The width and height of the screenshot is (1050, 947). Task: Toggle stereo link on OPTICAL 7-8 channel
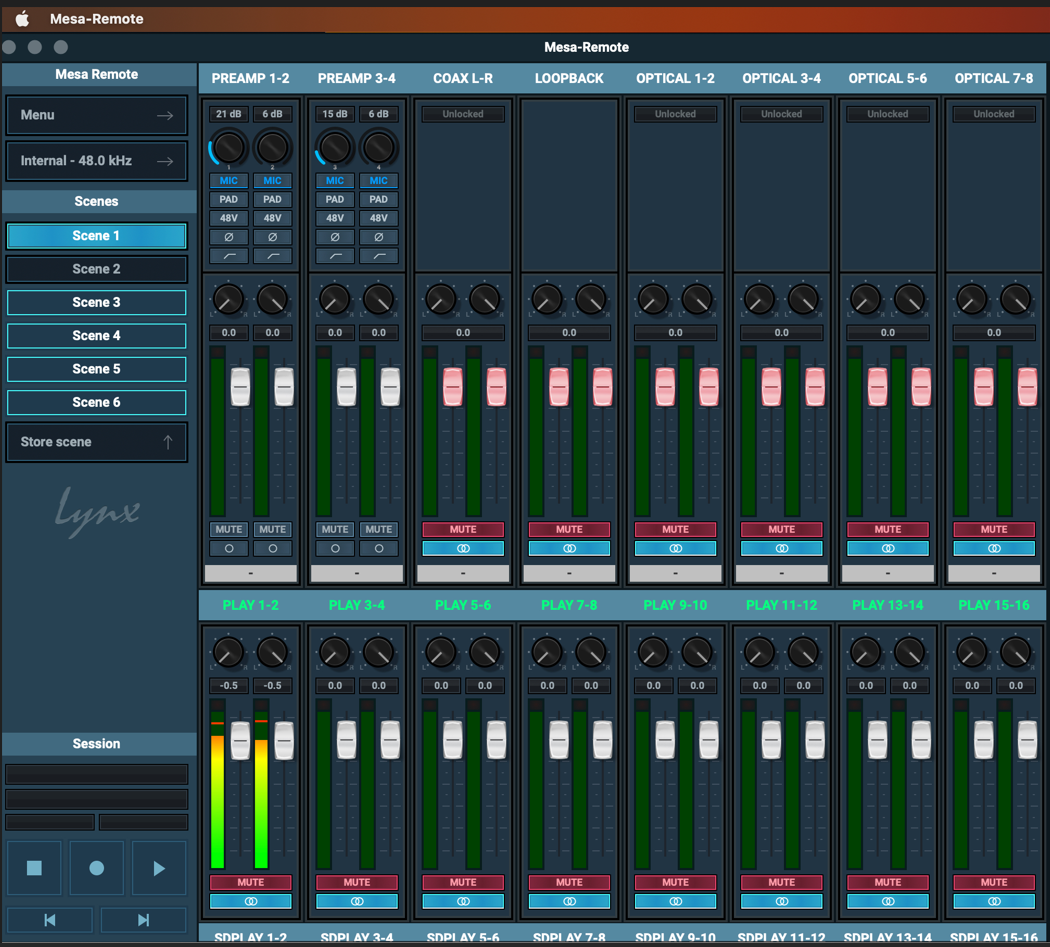994,549
